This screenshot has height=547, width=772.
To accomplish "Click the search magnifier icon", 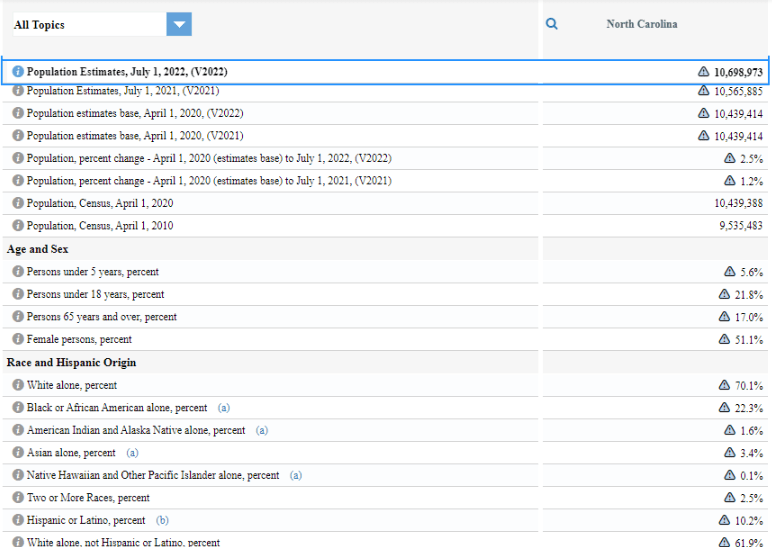I will coord(552,24).
